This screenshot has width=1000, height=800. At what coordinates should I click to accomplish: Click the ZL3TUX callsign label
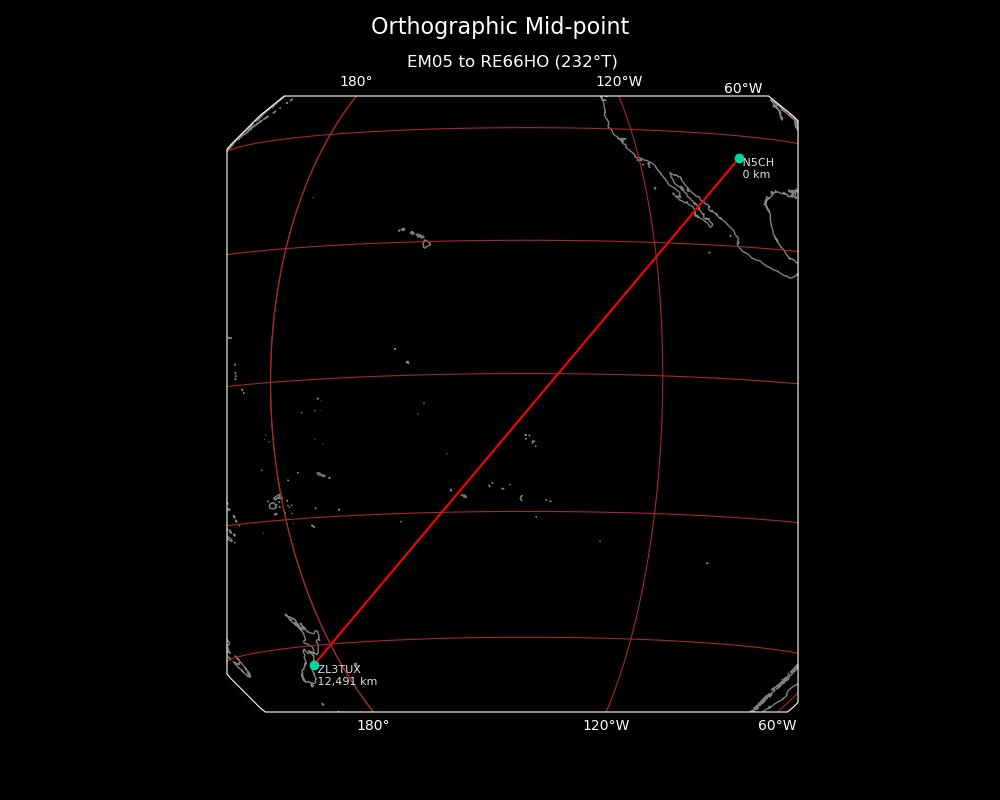coord(339,669)
